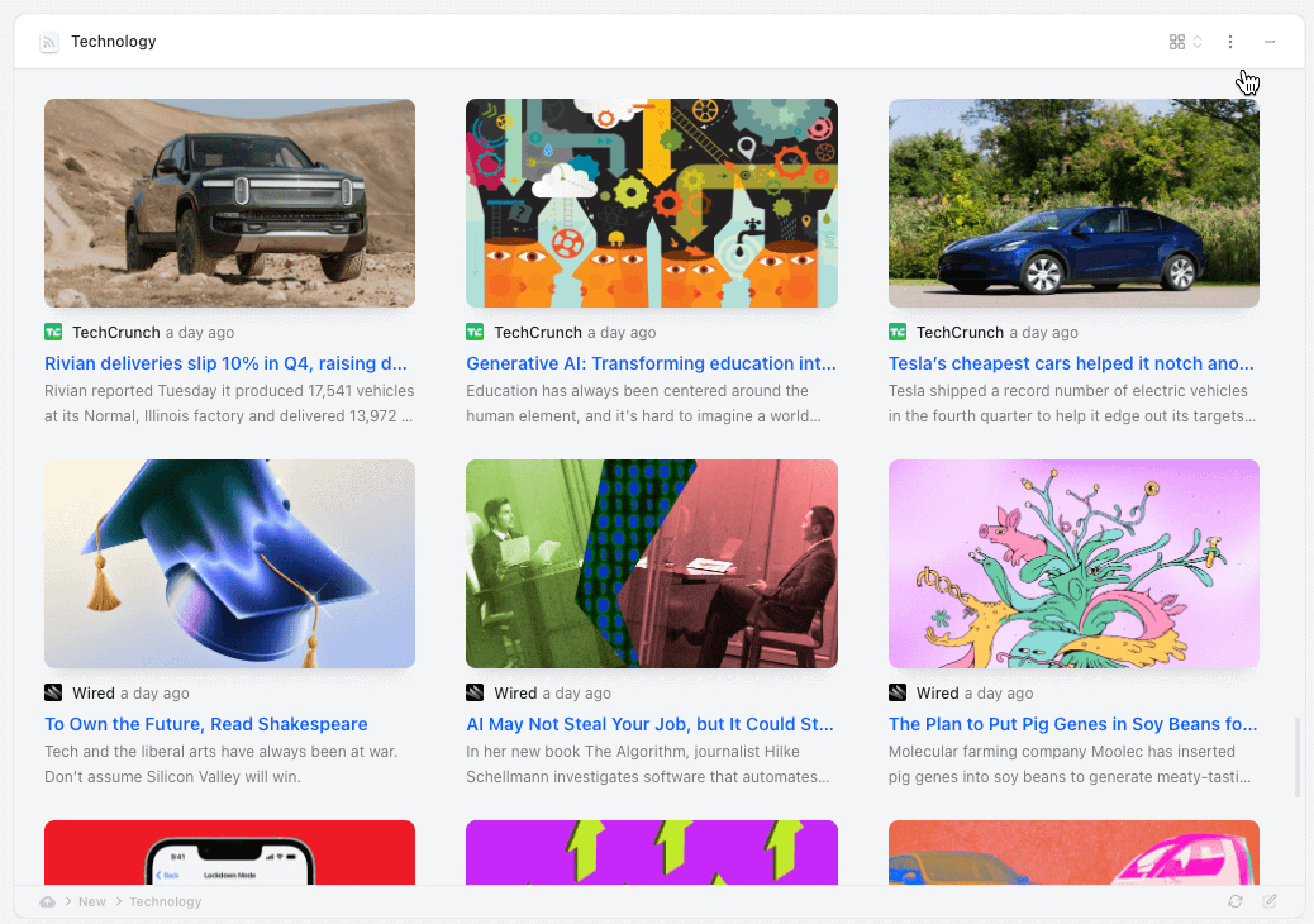Click Wired source name above the Pig Genes headline
The height and width of the screenshot is (924, 1314).
tap(937, 693)
